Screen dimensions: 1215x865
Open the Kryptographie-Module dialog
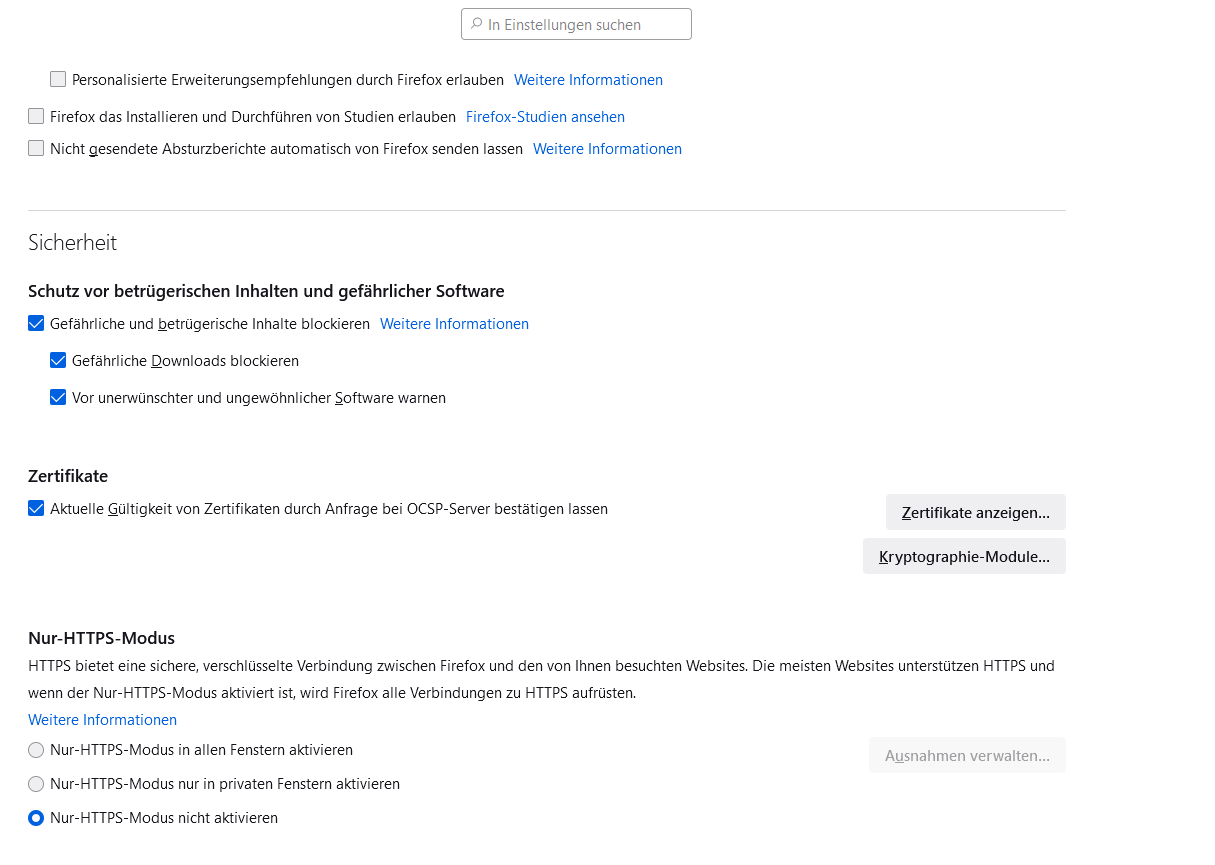[964, 557]
